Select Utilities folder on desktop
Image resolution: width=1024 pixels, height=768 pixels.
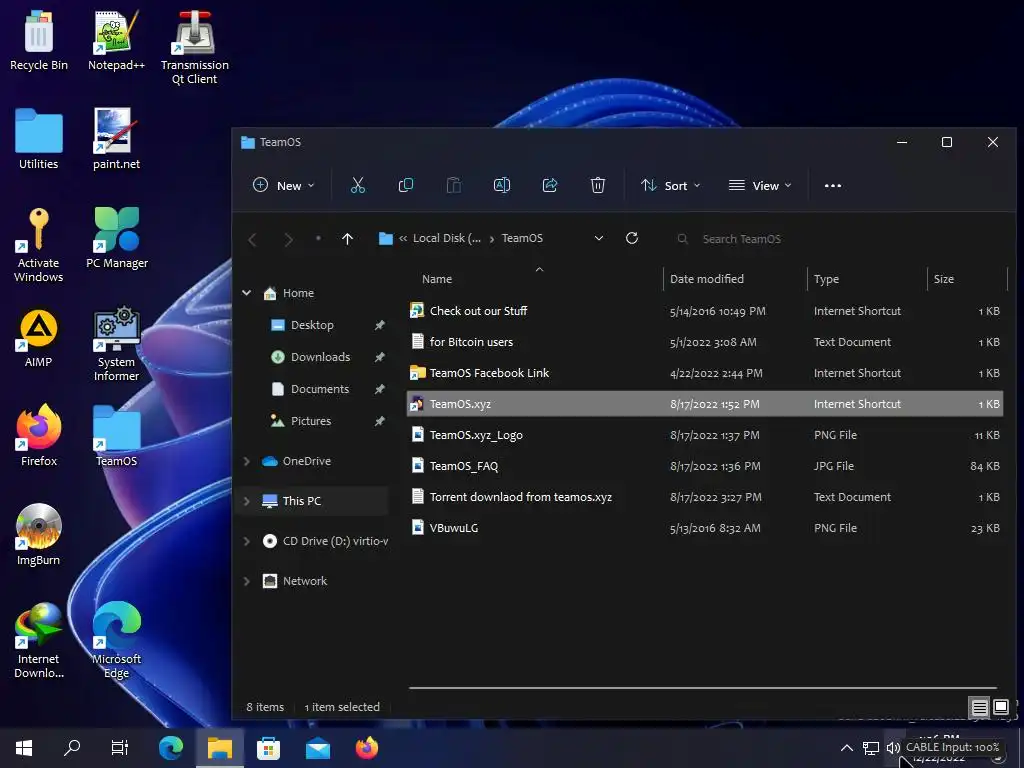[39, 138]
